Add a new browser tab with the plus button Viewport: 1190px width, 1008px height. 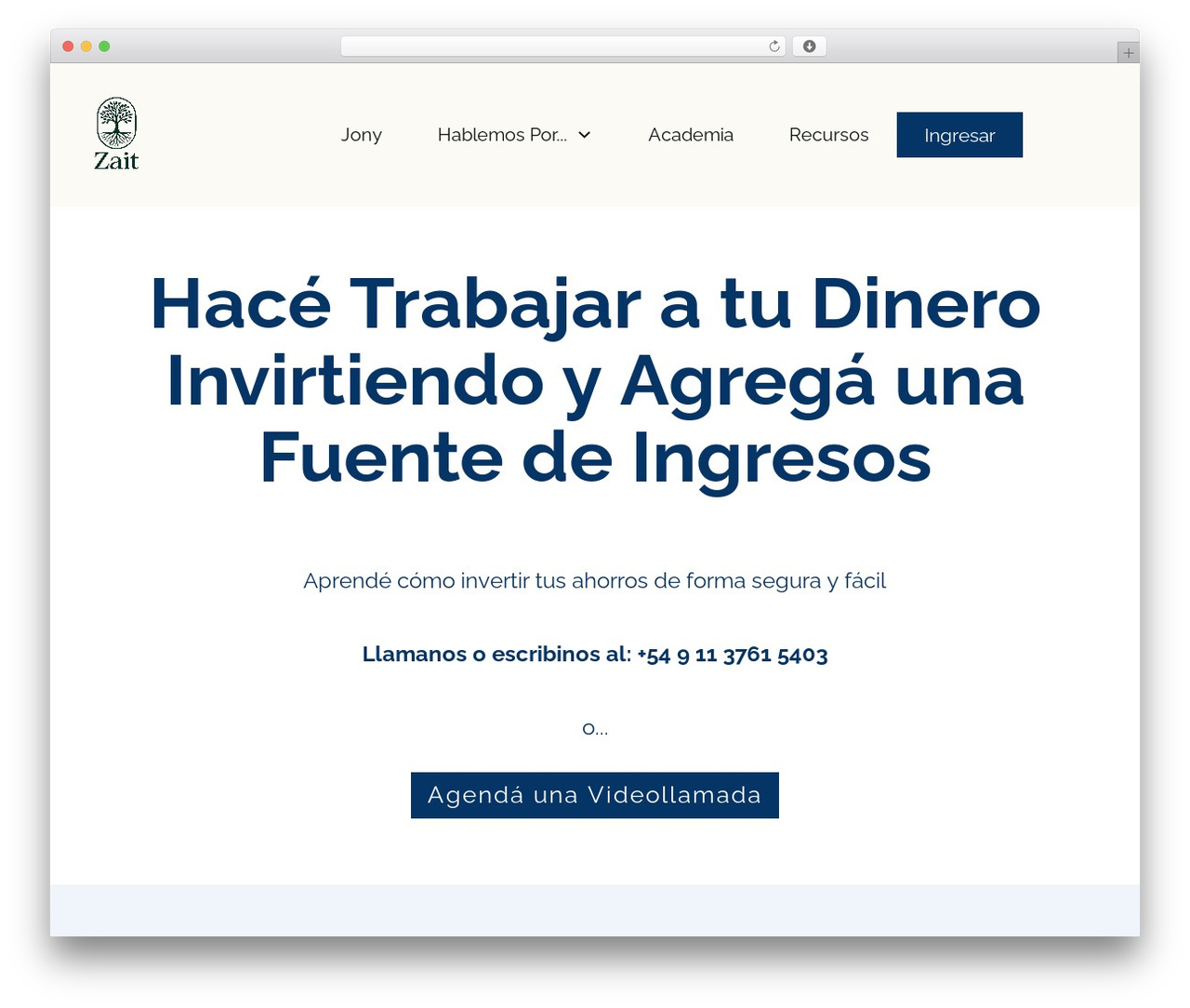tap(1128, 53)
